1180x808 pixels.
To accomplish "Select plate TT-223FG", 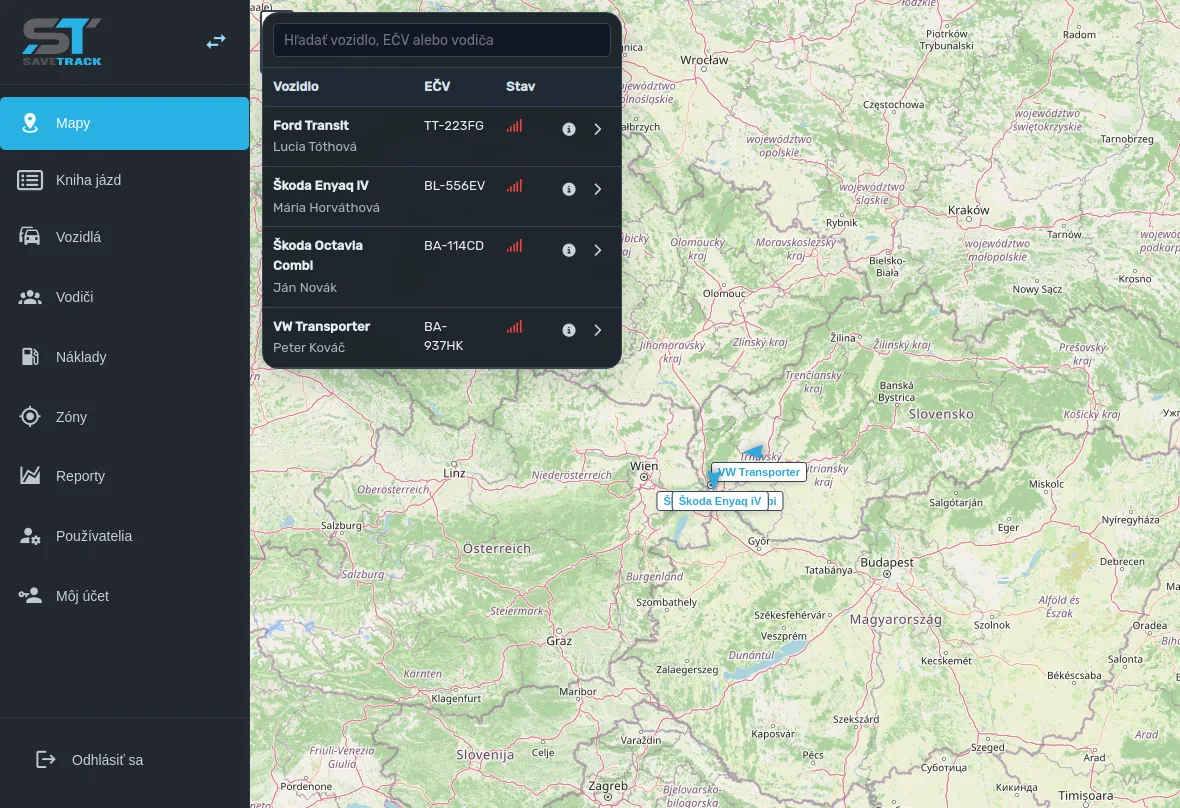I will click(454, 126).
